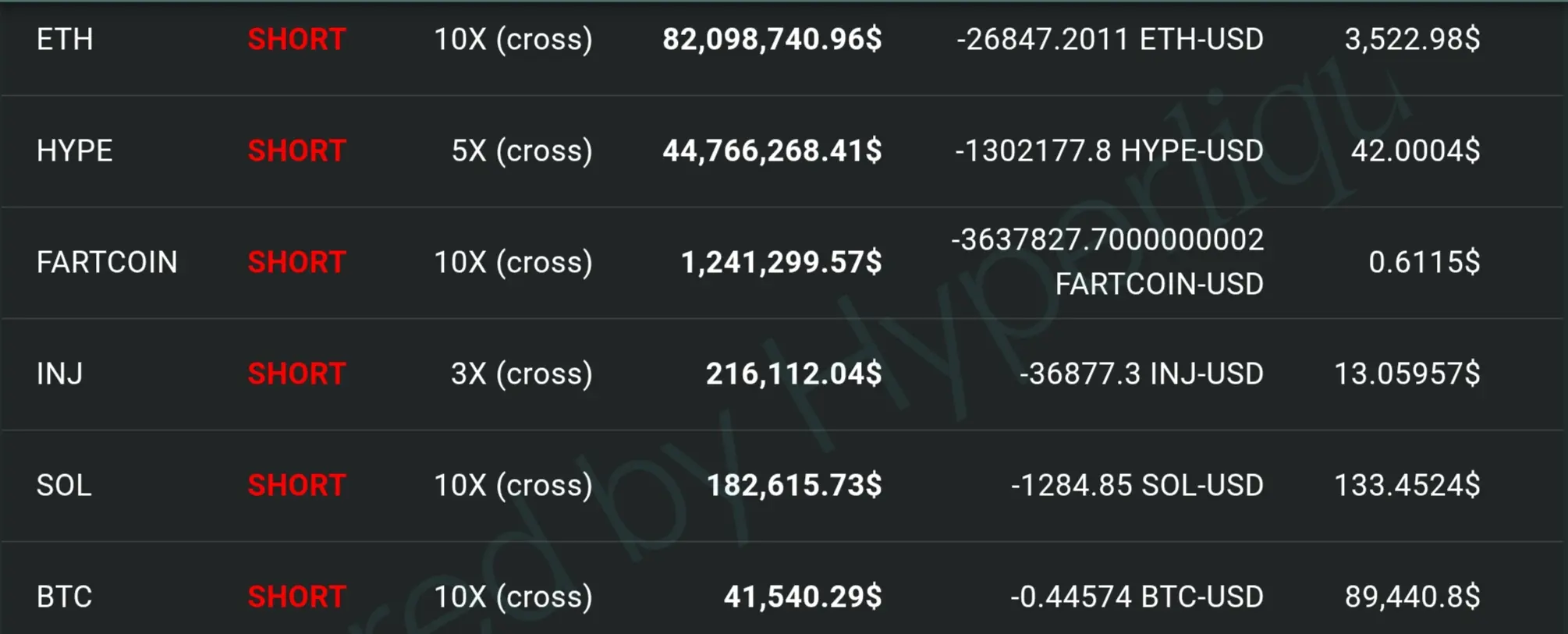Image resolution: width=1568 pixels, height=634 pixels.
Task: Open the FARTCOIN asset entry
Action: tap(107, 262)
